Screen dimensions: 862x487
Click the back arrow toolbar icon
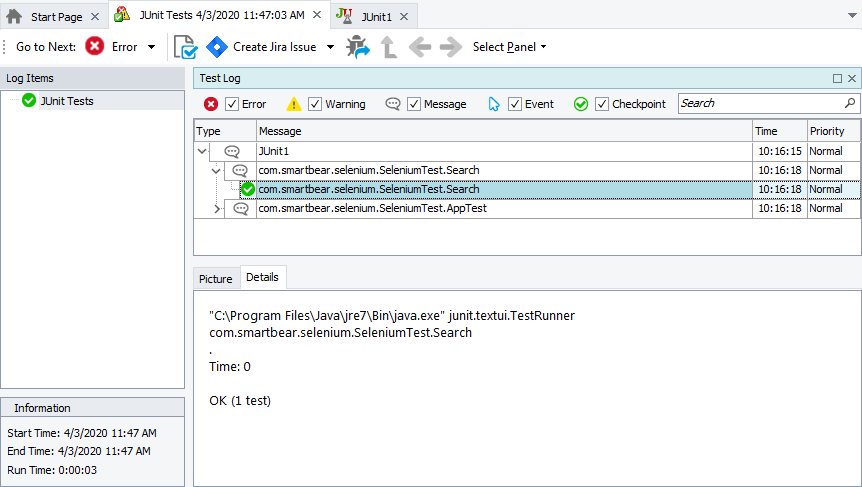coord(420,47)
